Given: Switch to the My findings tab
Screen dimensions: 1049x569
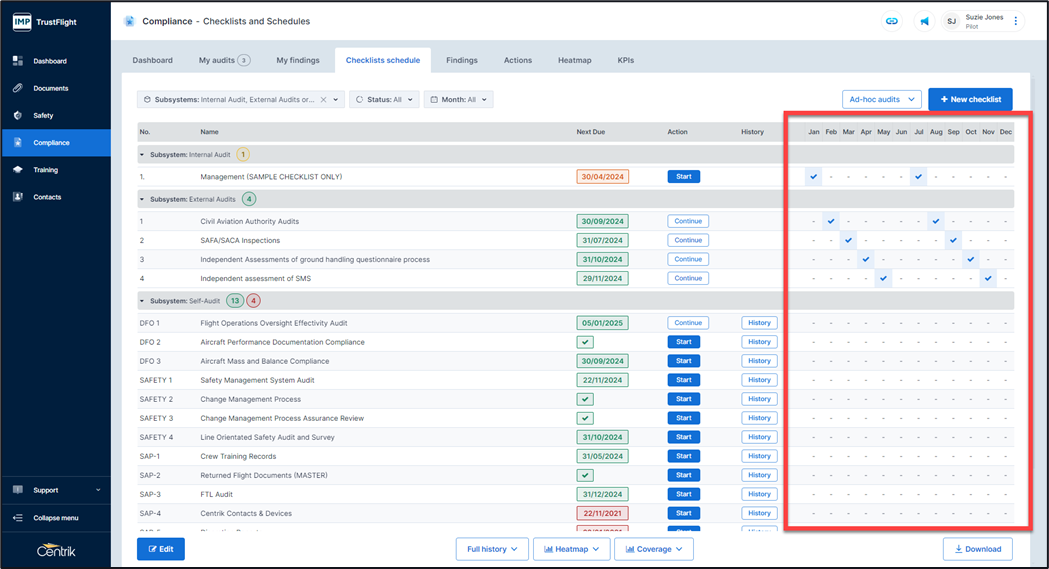Looking at the screenshot, I should click(x=298, y=60).
